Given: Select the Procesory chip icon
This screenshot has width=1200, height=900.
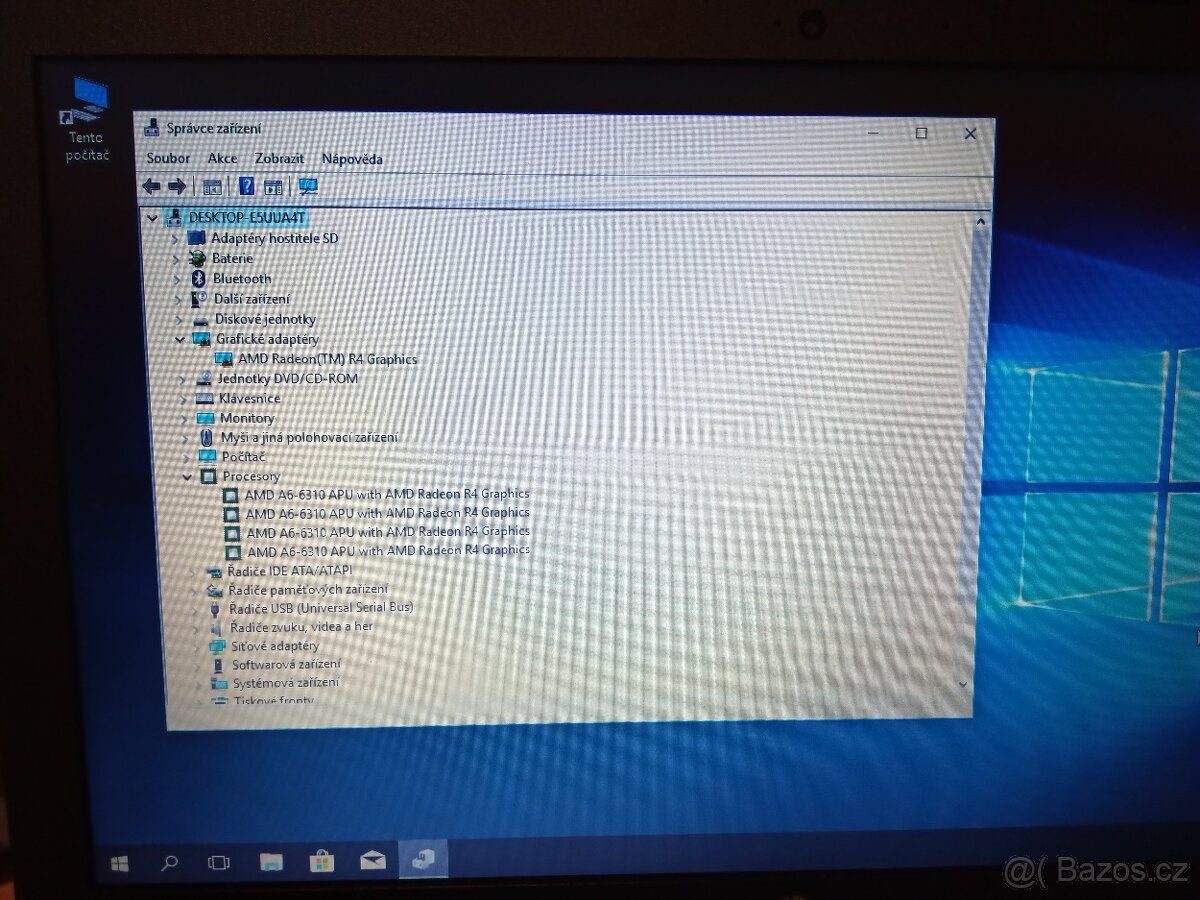Looking at the screenshot, I should pos(208,476).
